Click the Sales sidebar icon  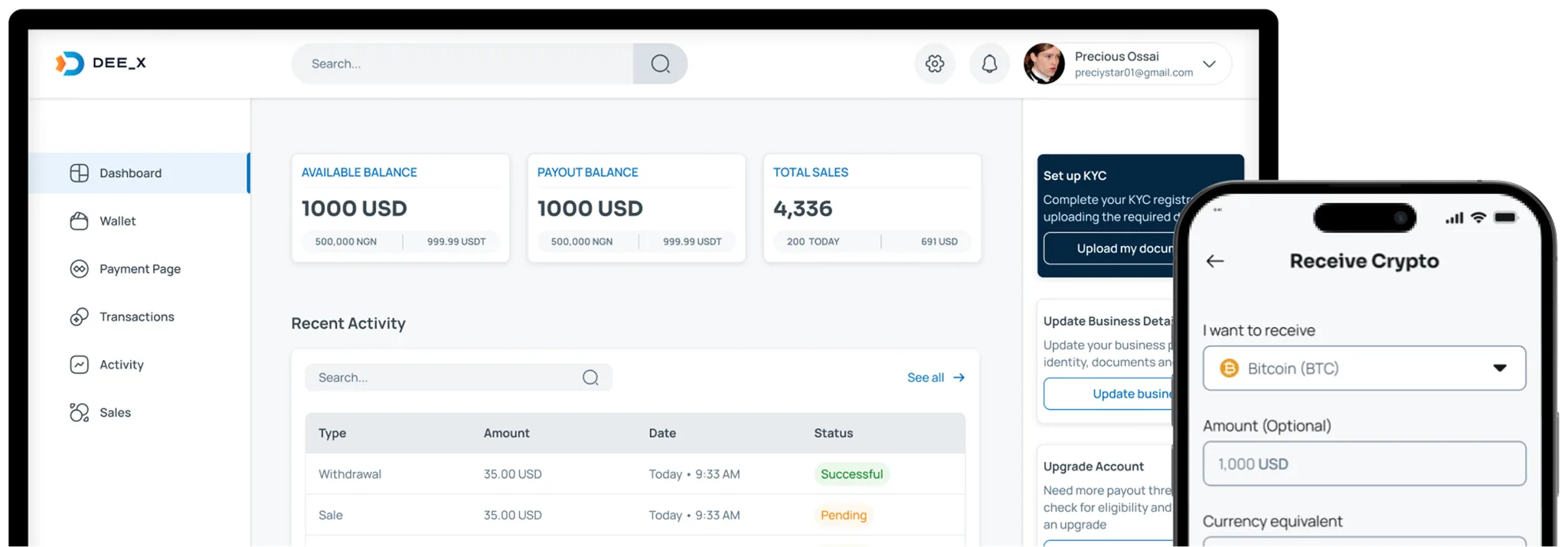click(80, 412)
